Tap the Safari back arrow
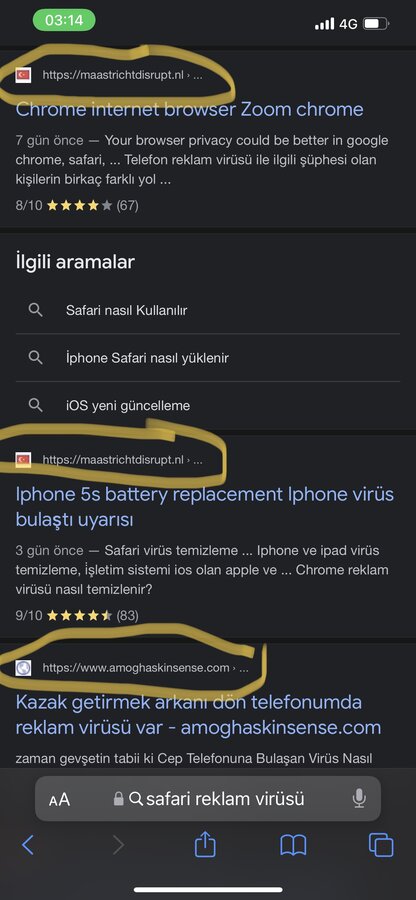This screenshot has width=416, height=900. (x=28, y=845)
